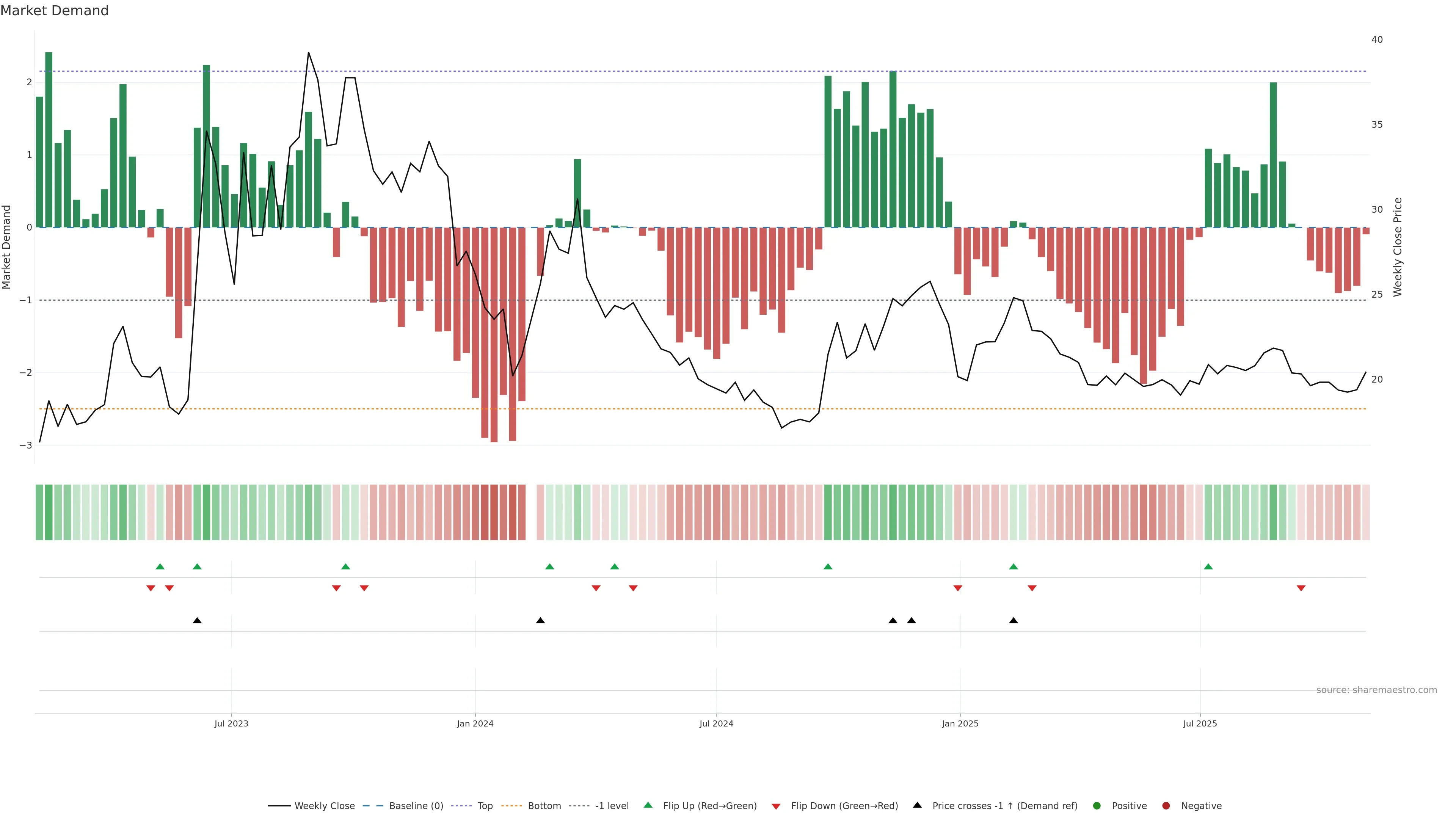Click the -1 level legend entry
Viewport: 1456px width, 819px height.
click(x=612, y=805)
